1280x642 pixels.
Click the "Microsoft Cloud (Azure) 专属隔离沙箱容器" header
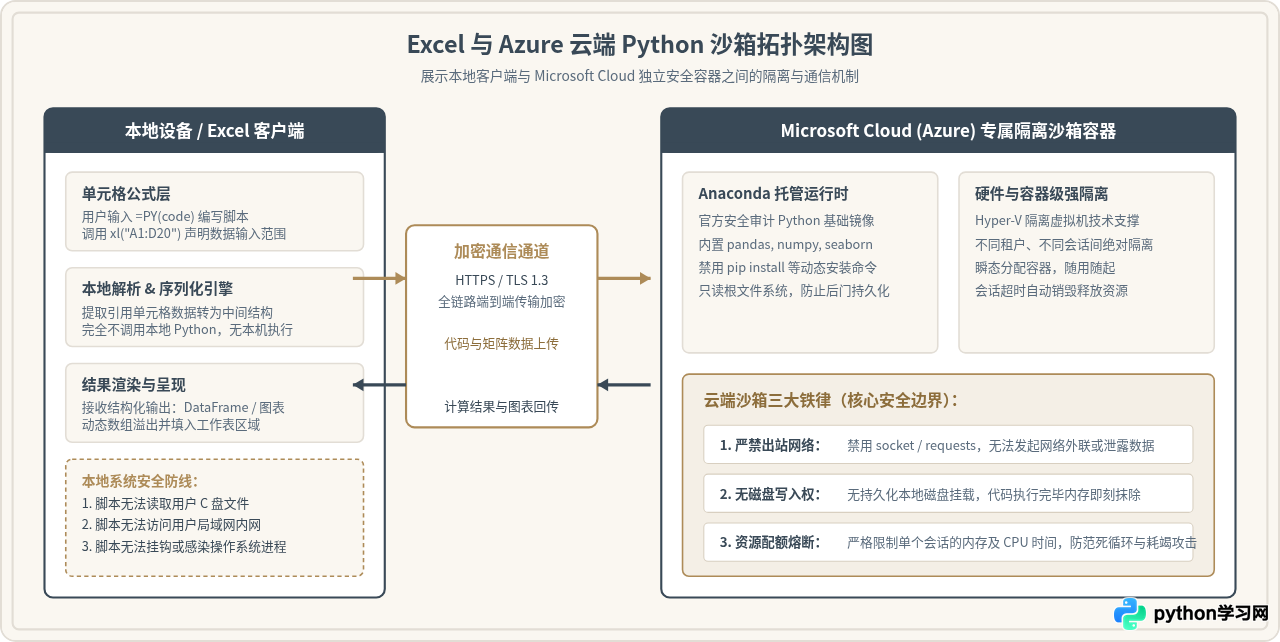tap(948, 131)
